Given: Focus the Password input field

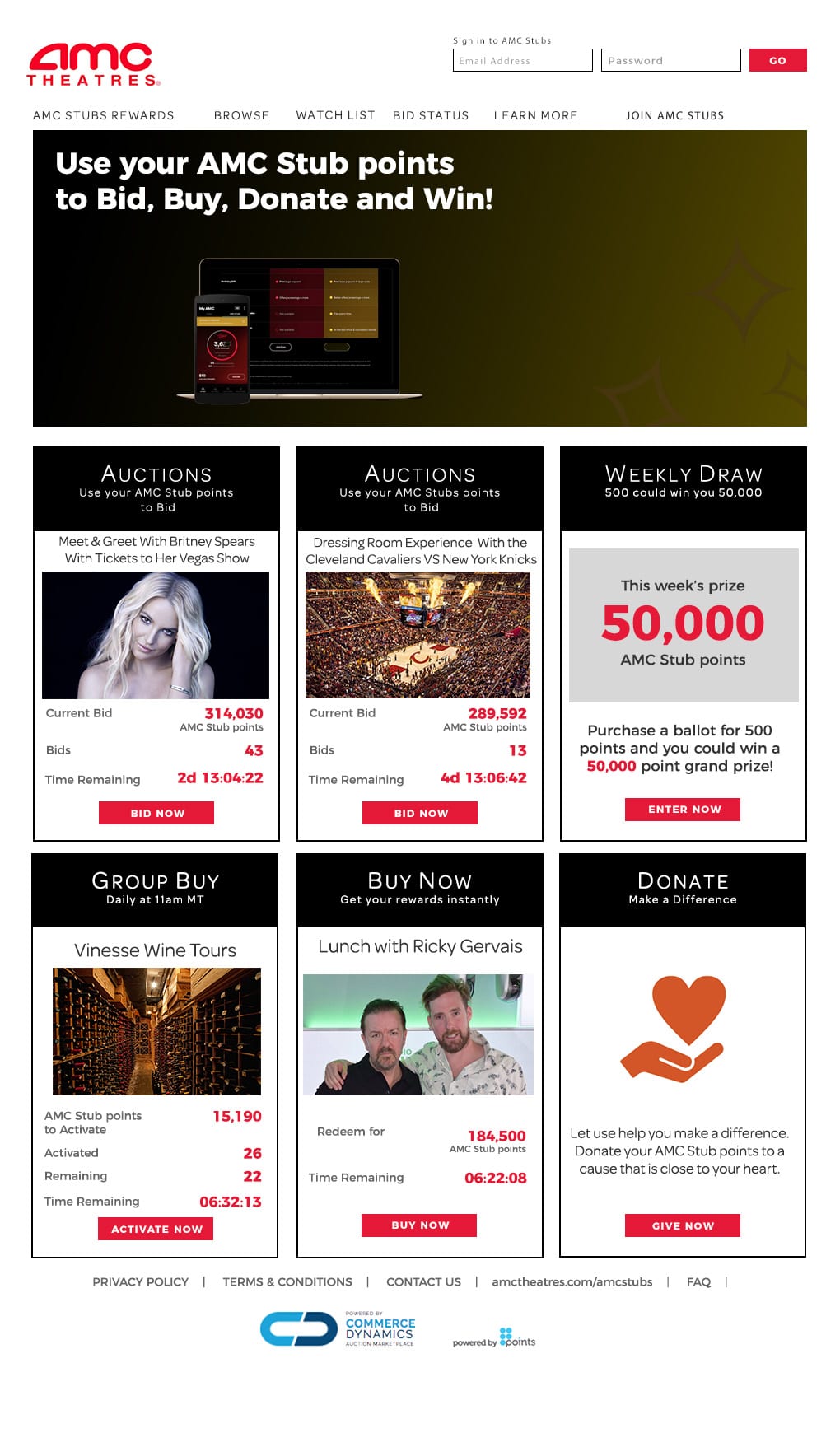Looking at the screenshot, I should tap(671, 60).
